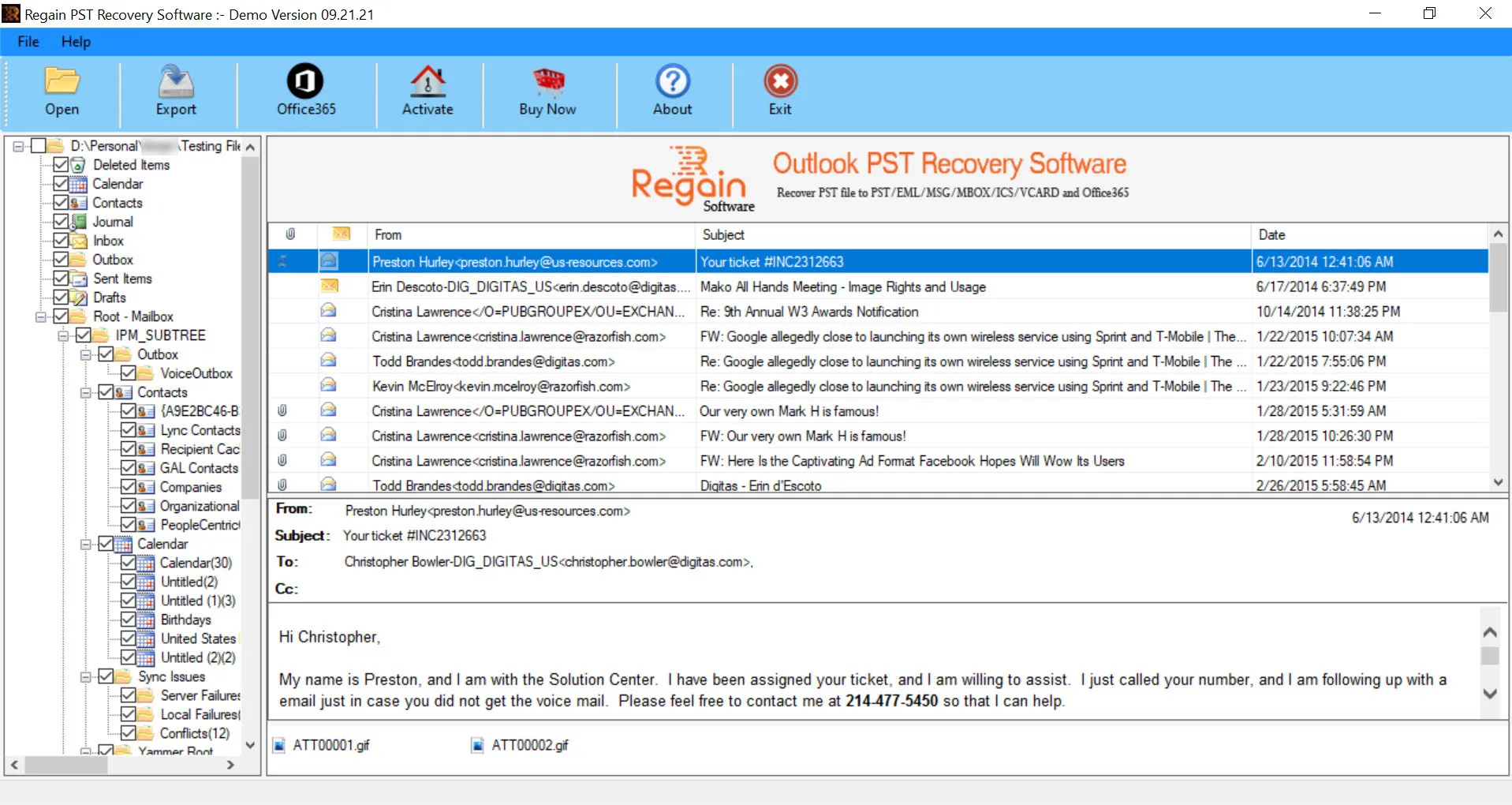1512x805 pixels.
Task: Show the About help icon
Action: (x=672, y=80)
